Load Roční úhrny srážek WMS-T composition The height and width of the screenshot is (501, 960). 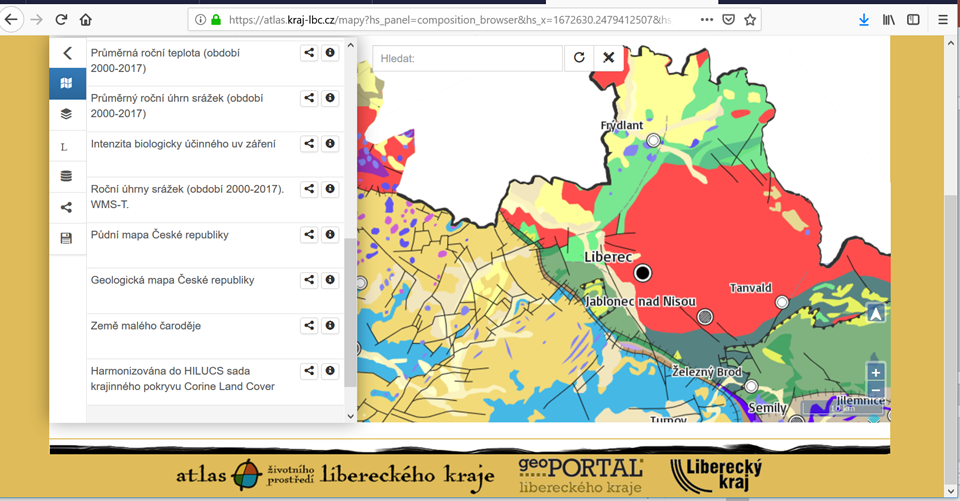point(187,197)
